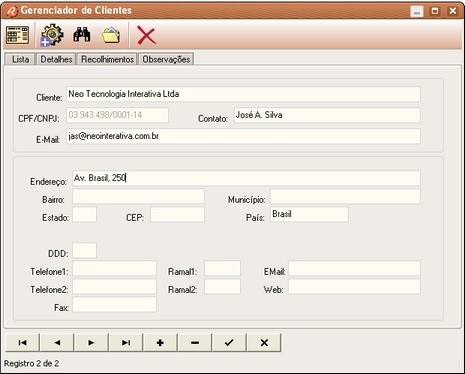Open the form layout icon in toolbar

[x=17, y=35]
